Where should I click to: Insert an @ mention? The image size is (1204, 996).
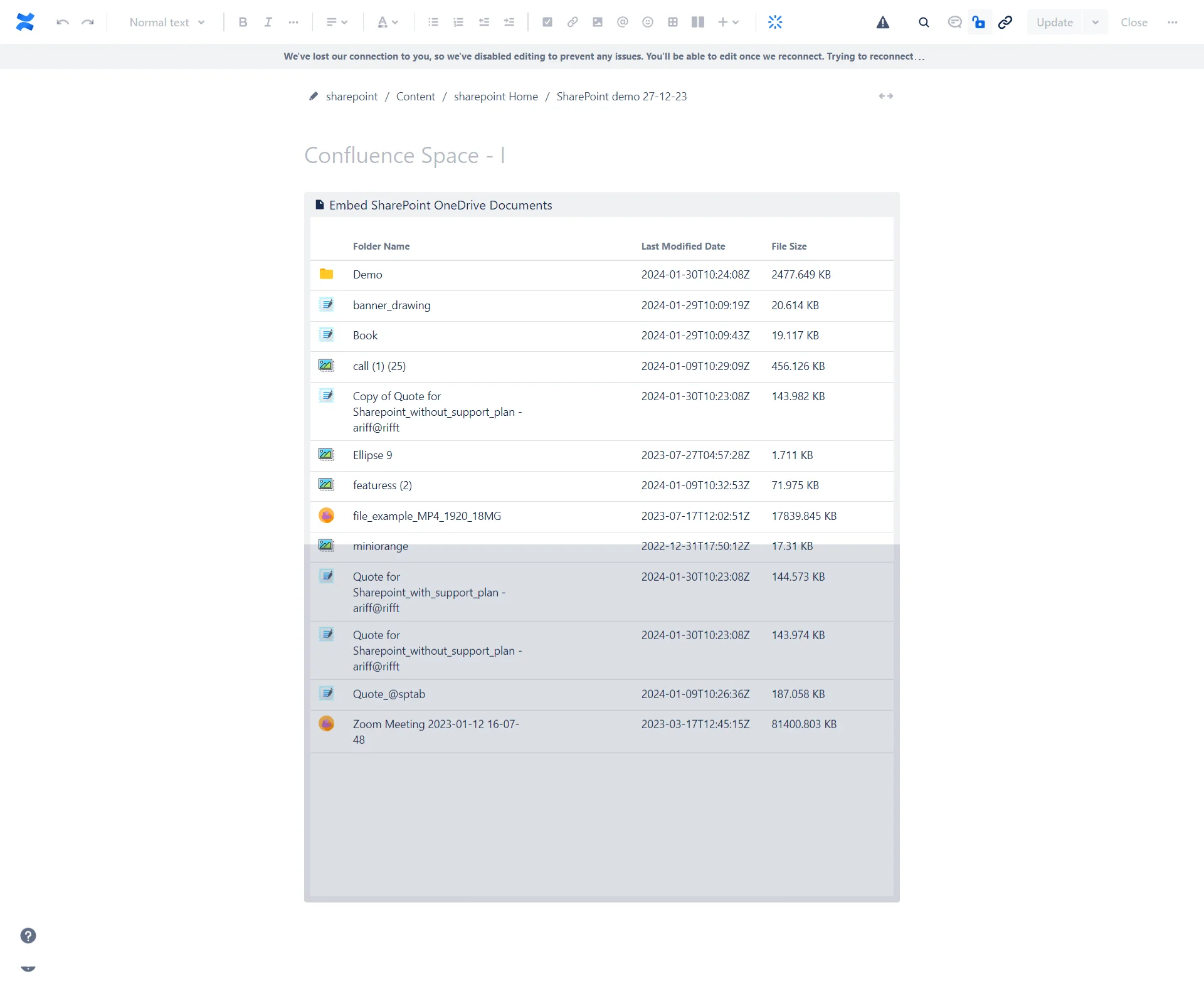623,23
